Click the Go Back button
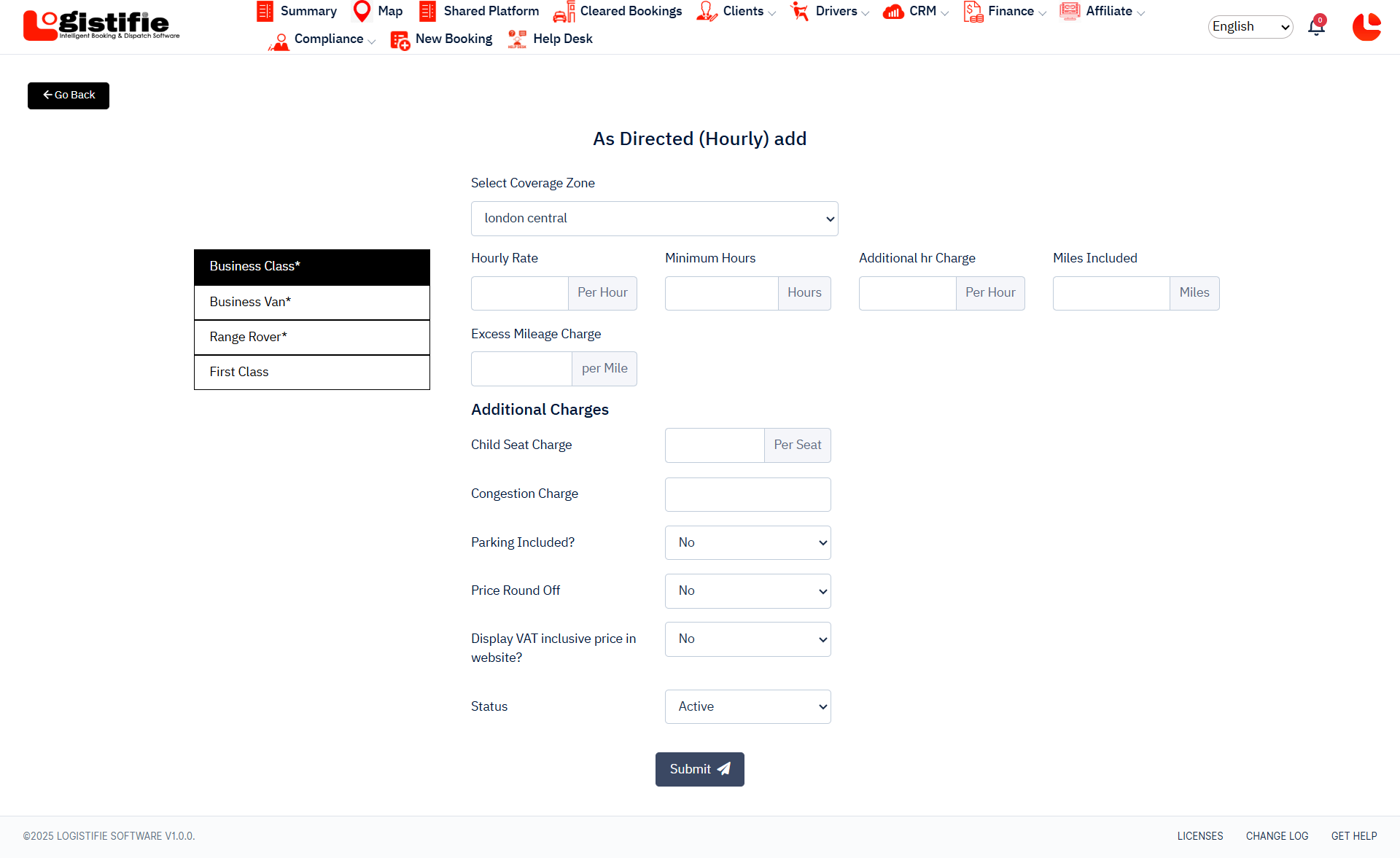 pyautogui.click(x=69, y=95)
